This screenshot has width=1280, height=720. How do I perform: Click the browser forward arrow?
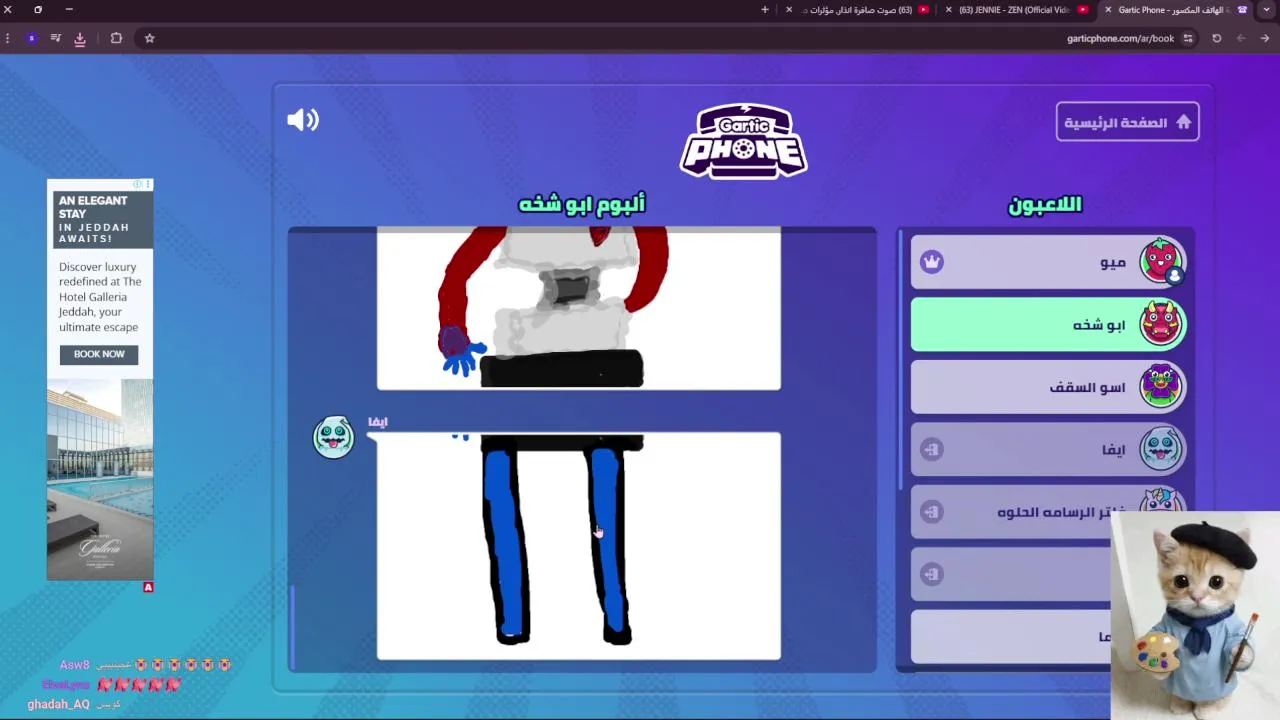pyautogui.click(x=1241, y=38)
